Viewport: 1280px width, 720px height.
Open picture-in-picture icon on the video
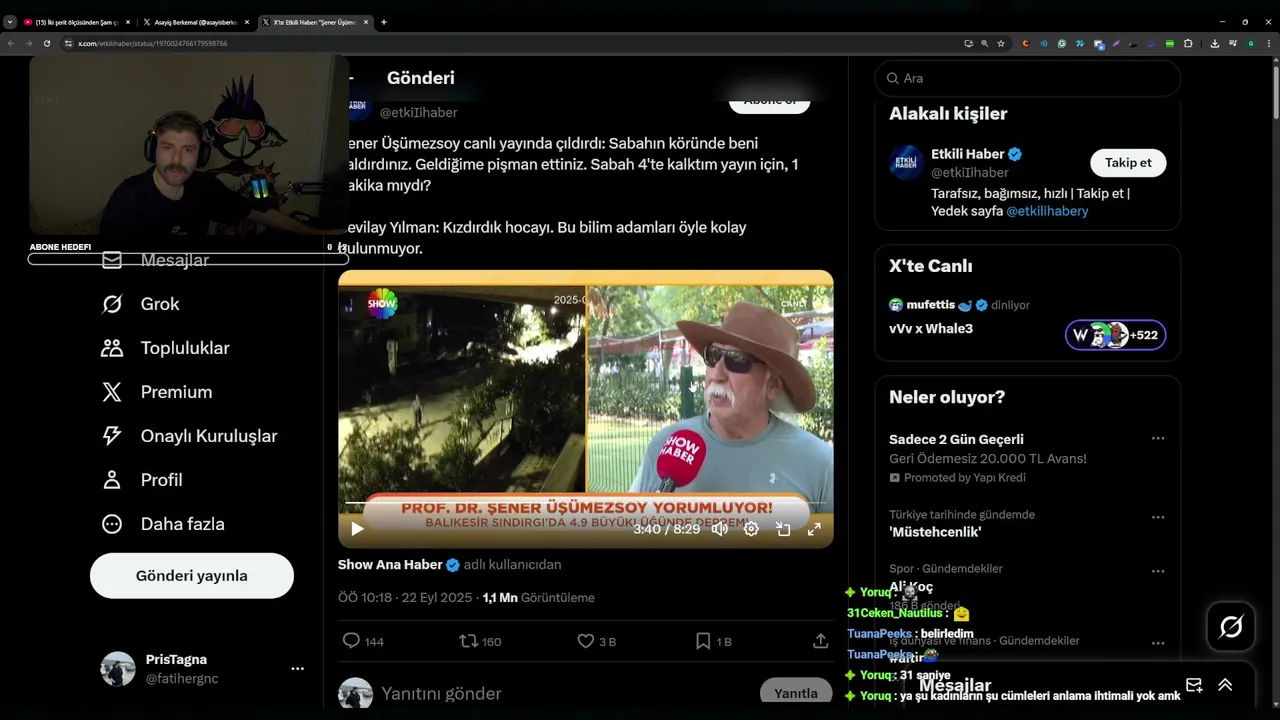pyautogui.click(x=783, y=529)
